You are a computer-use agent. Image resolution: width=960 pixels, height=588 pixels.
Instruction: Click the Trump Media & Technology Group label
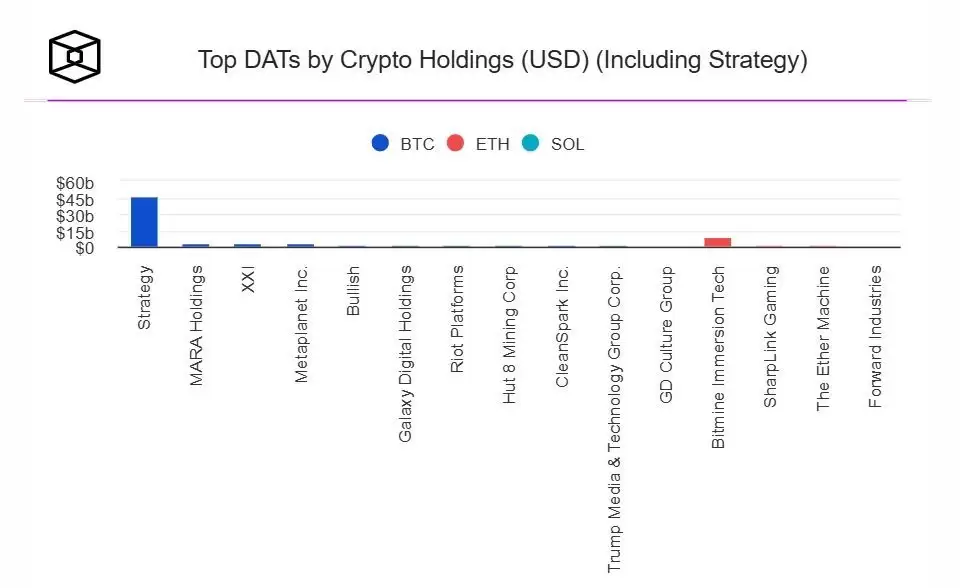[614, 419]
